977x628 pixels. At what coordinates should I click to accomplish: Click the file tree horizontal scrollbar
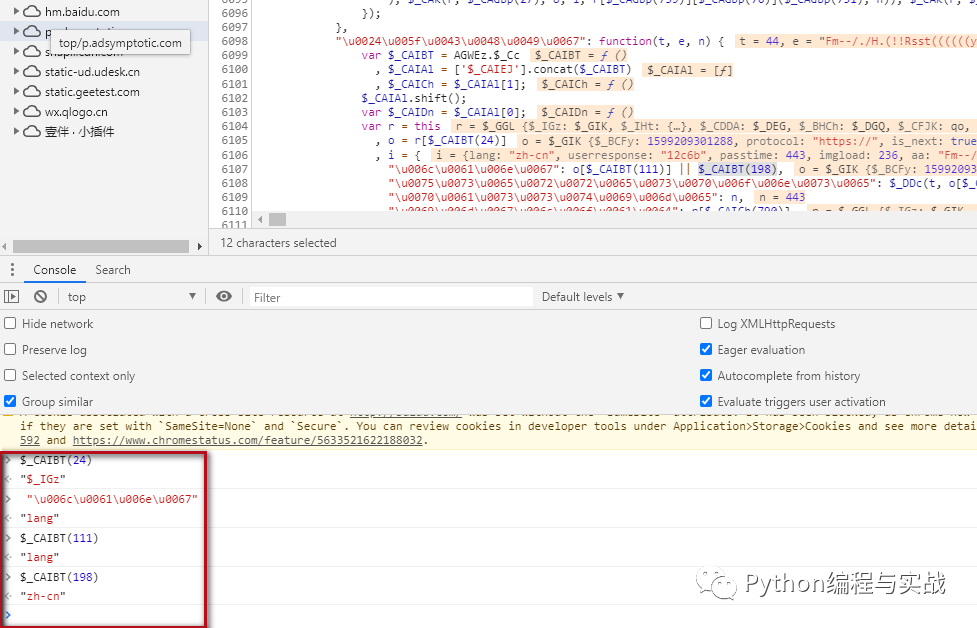click(x=101, y=246)
